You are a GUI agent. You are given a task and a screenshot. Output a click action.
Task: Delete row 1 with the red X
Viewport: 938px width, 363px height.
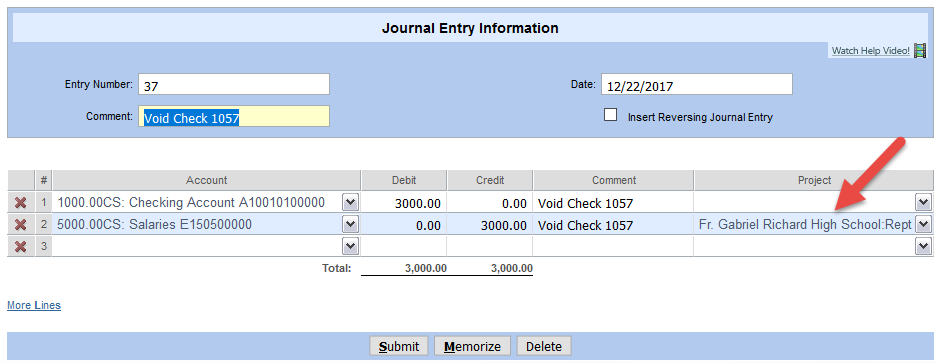click(20, 203)
